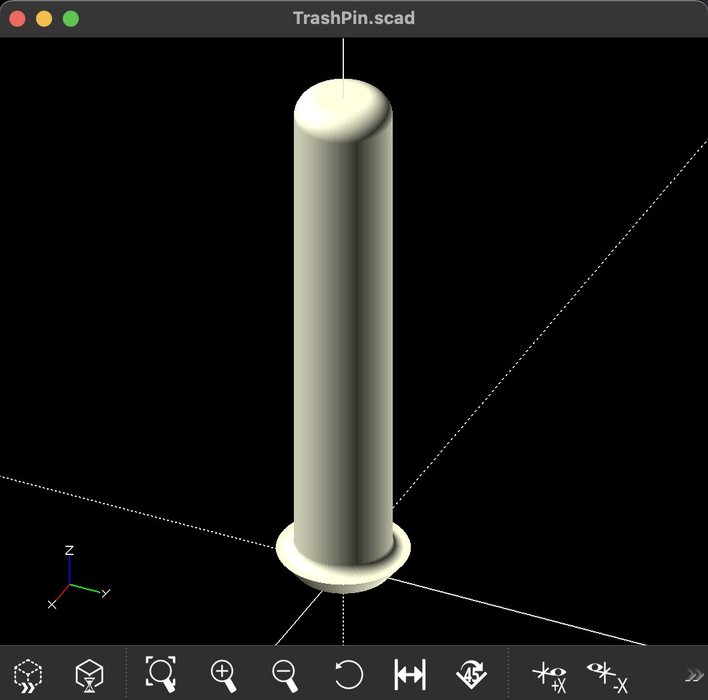Reset the view with circular arrow icon
The height and width of the screenshot is (700, 708).
[348, 674]
